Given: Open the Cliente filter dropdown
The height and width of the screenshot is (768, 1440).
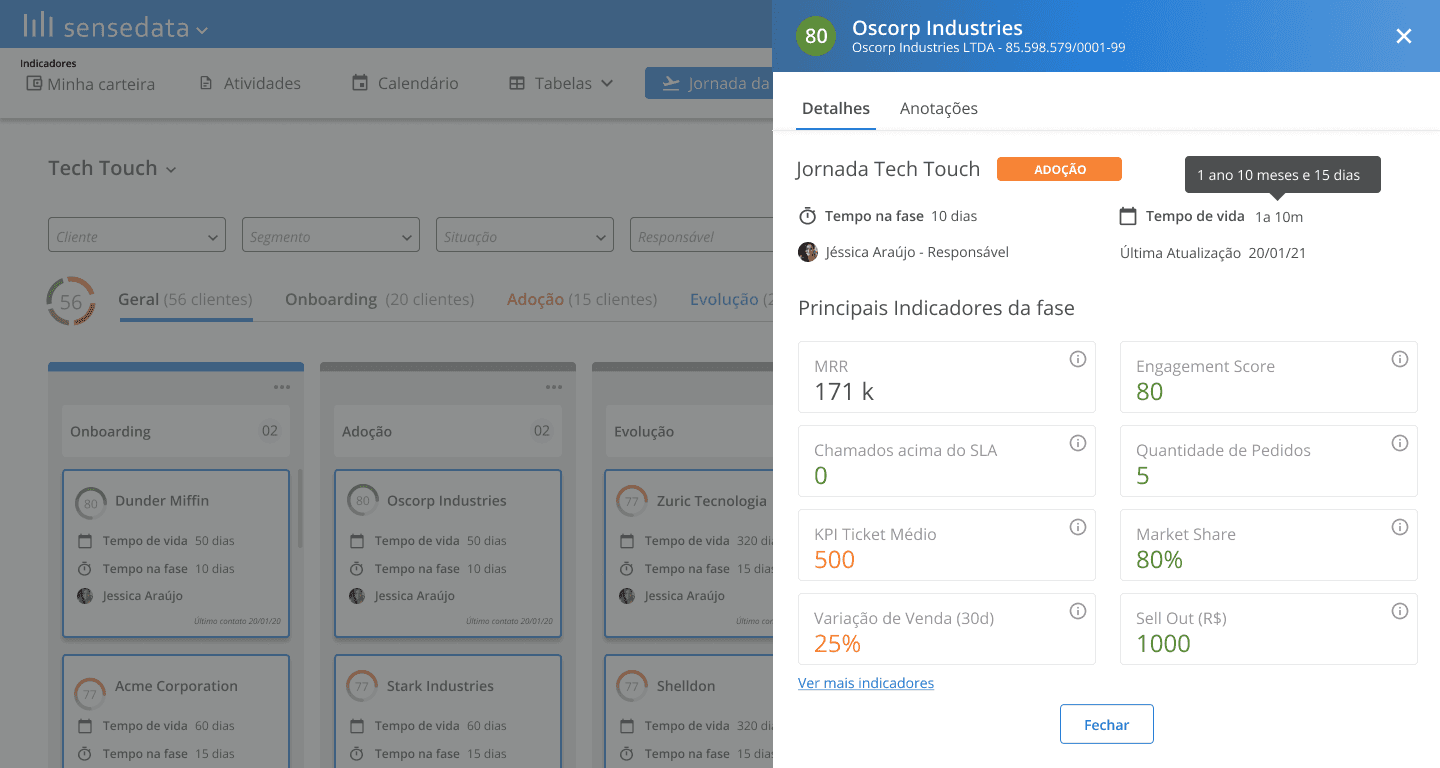Looking at the screenshot, I should coord(136,236).
